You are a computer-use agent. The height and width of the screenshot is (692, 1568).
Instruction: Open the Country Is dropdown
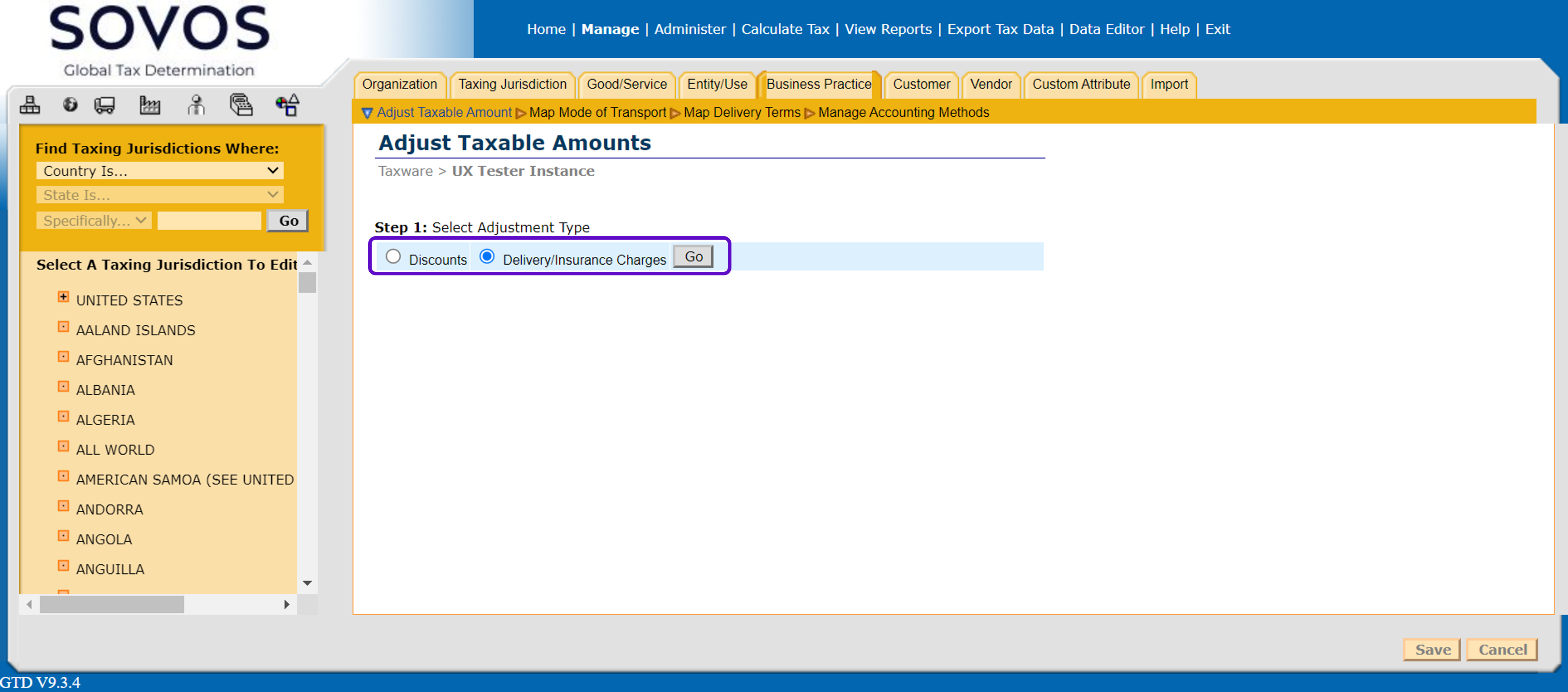pyautogui.click(x=159, y=171)
